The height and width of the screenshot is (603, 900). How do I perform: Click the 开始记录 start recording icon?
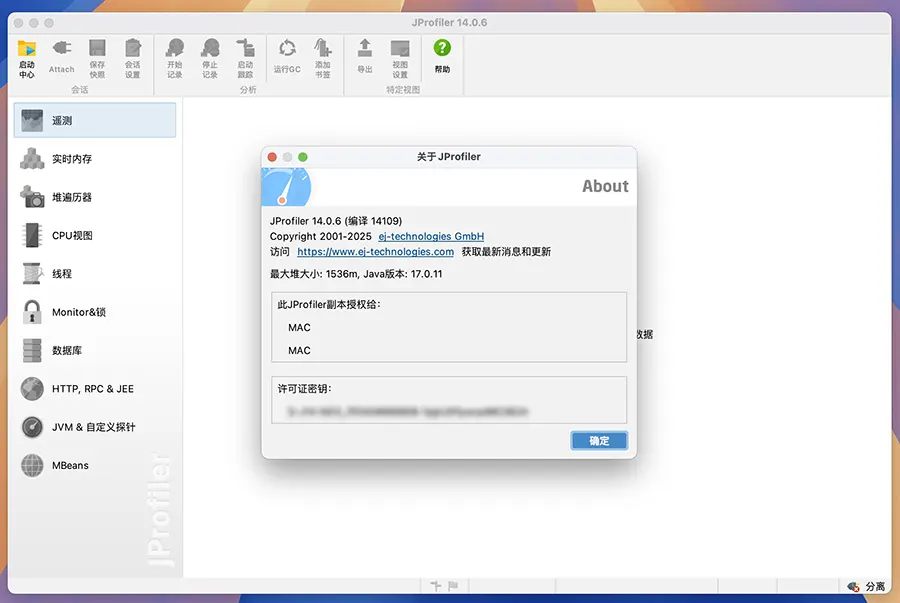[175, 50]
